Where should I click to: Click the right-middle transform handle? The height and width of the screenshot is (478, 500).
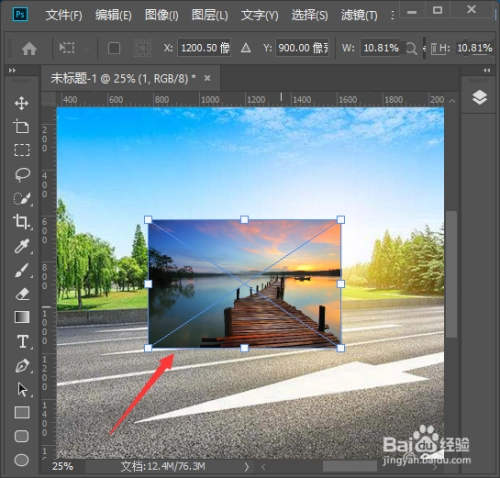(341, 284)
